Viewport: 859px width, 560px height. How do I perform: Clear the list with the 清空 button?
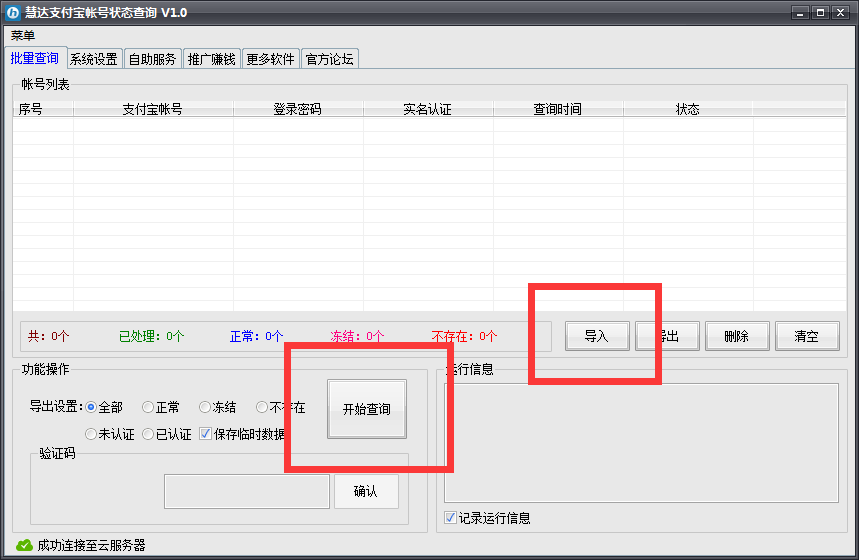point(806,336)
